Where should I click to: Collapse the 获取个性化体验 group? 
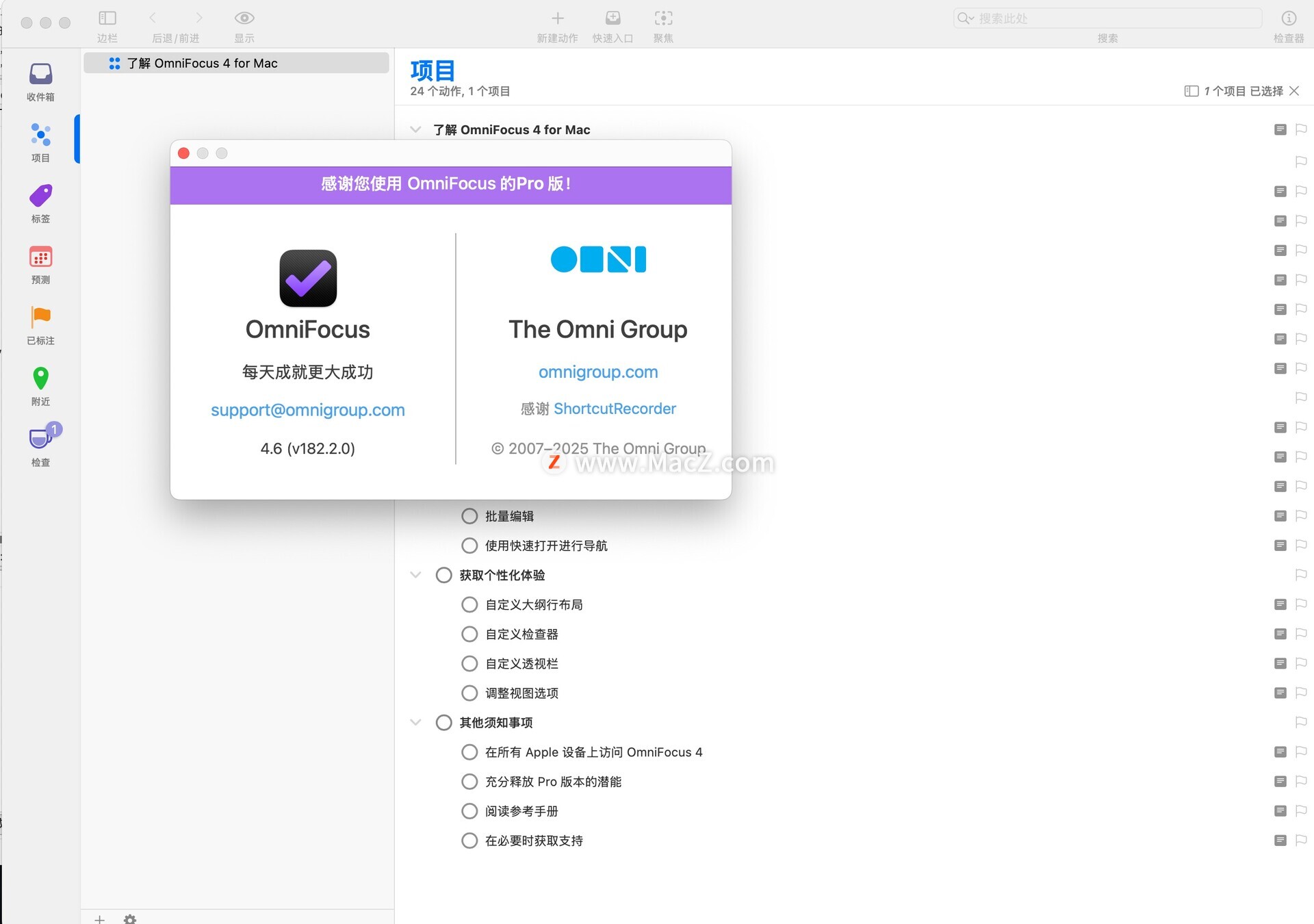415,575
